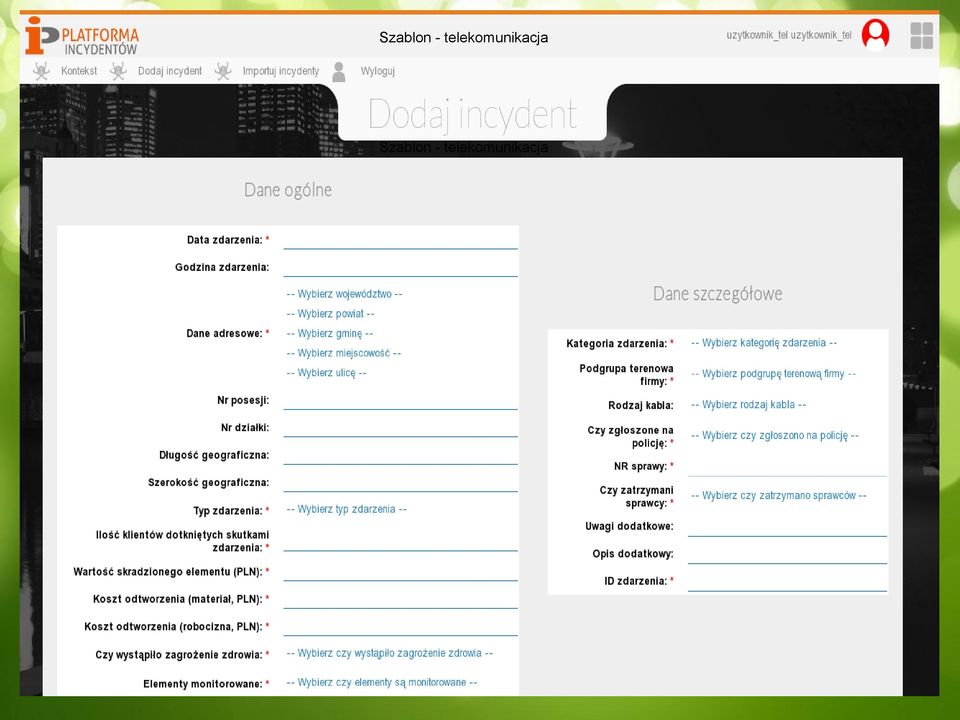Focus the Nr posesji input field
This screenshot has height=720, width=960.
400,400
